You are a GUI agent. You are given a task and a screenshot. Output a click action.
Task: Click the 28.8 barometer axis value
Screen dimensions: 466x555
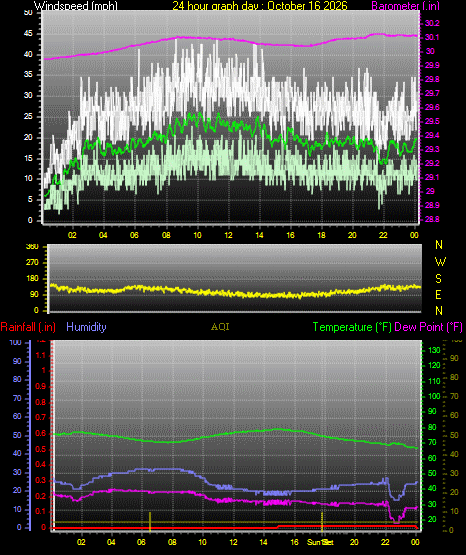click(432, 219)
